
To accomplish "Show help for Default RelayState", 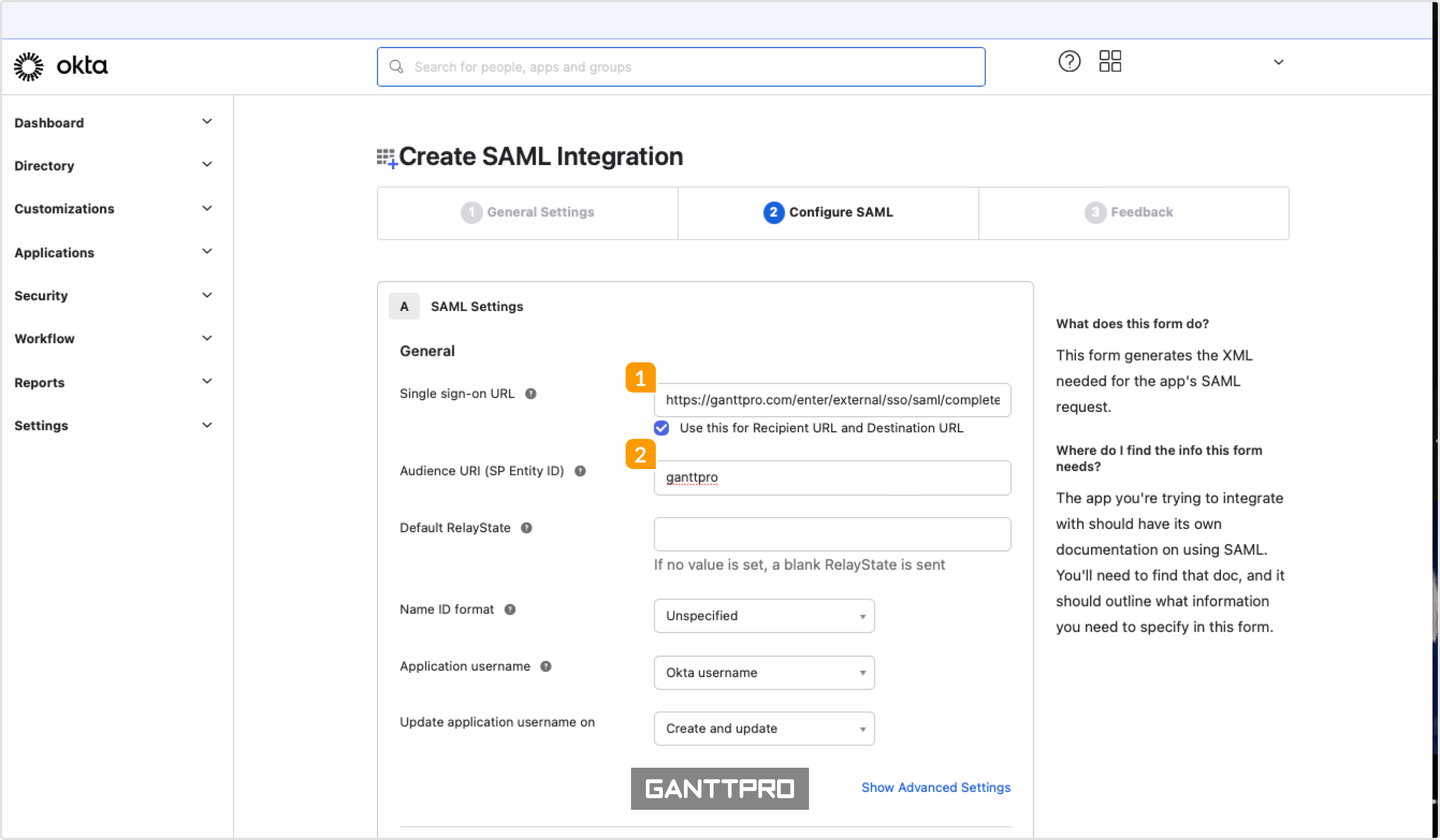I will click(526, 528).
